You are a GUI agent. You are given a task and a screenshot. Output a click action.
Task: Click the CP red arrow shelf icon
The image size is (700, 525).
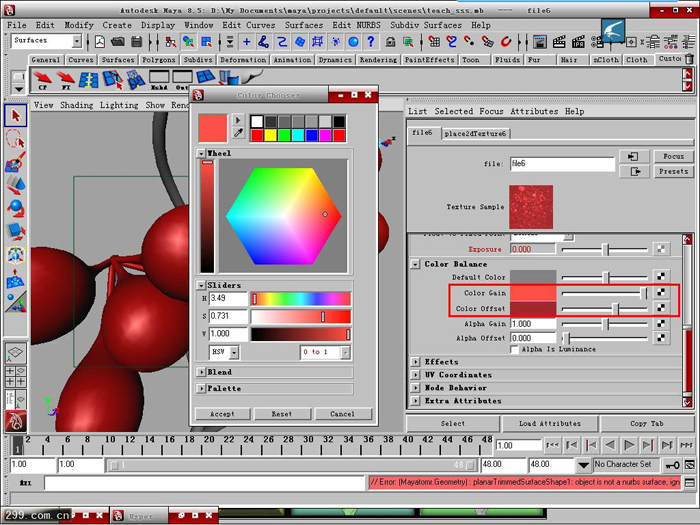(42, 80)
